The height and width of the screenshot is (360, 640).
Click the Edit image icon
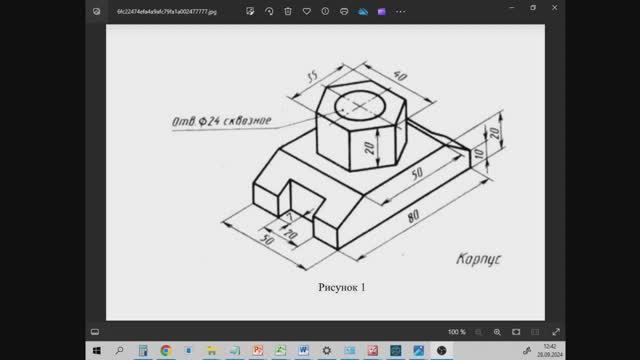(x=250, y=11)
